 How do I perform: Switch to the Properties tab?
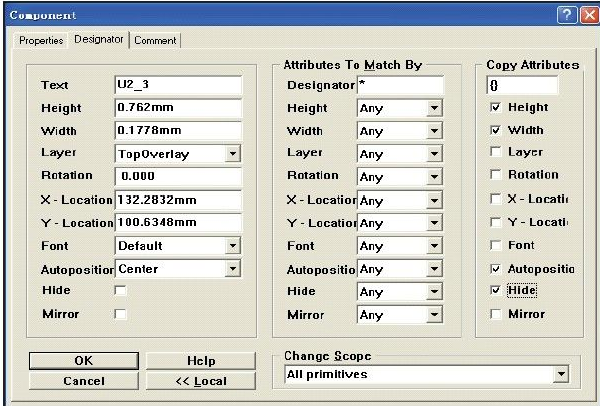click(x=42, y=40)
